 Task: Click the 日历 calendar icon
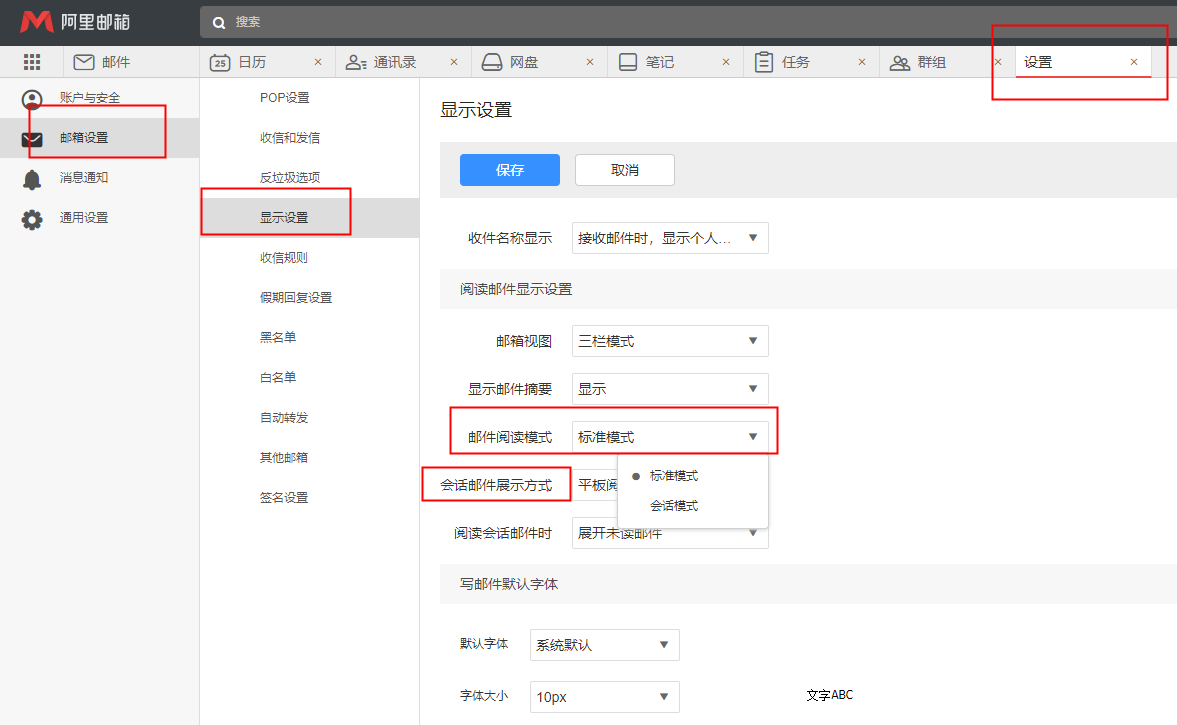coord(219,62)
